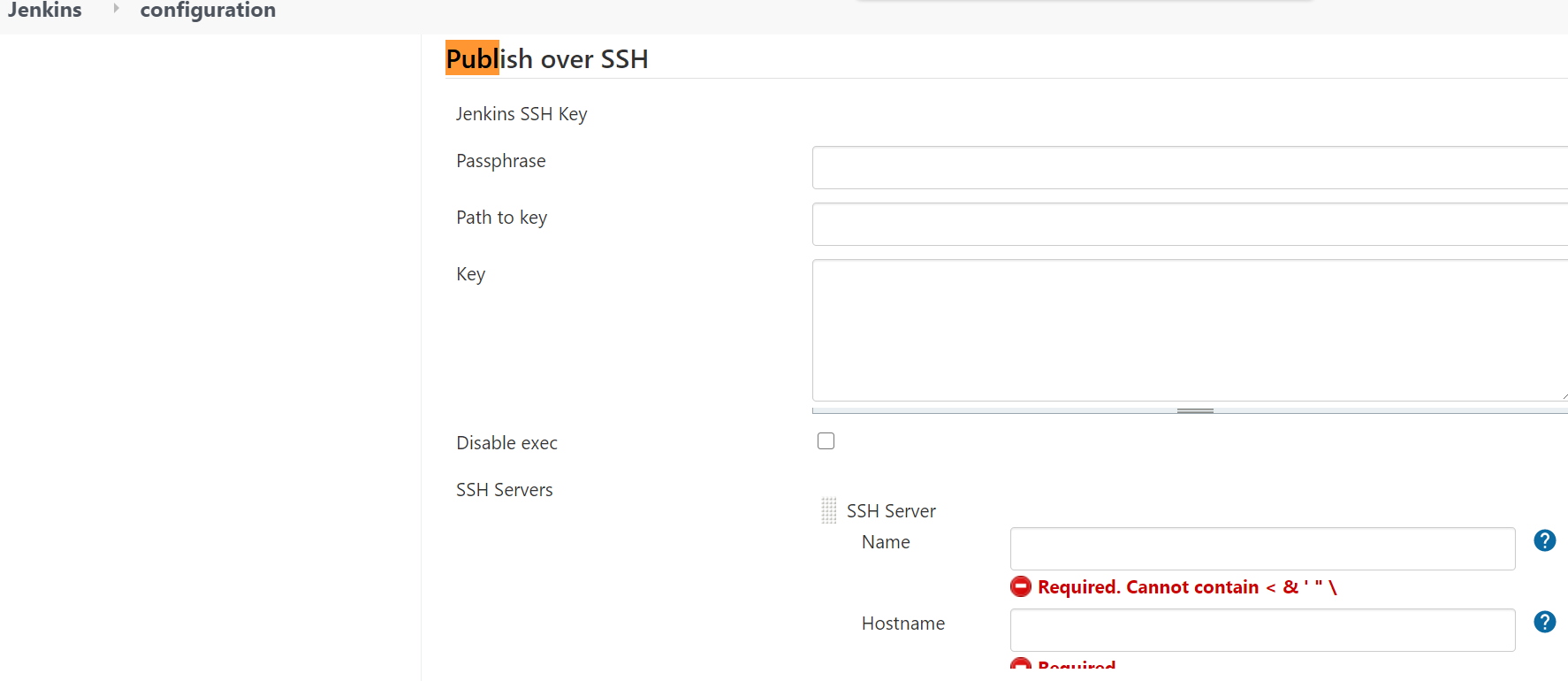
Task: Click the Required Cannot contain error message
Action: click(1187, 587)
